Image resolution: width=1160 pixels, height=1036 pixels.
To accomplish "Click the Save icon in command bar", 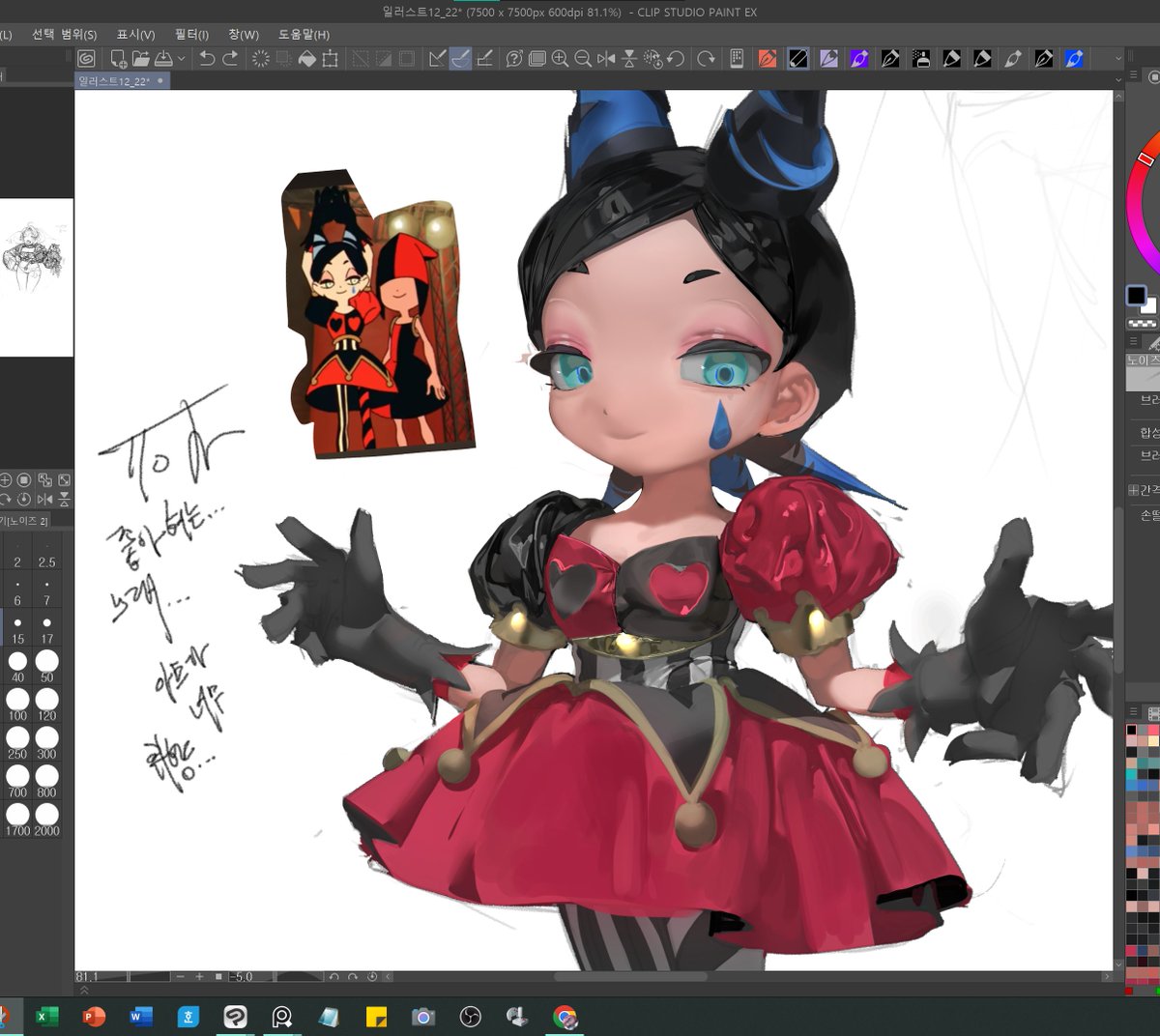I will click(x=163, y=59).
